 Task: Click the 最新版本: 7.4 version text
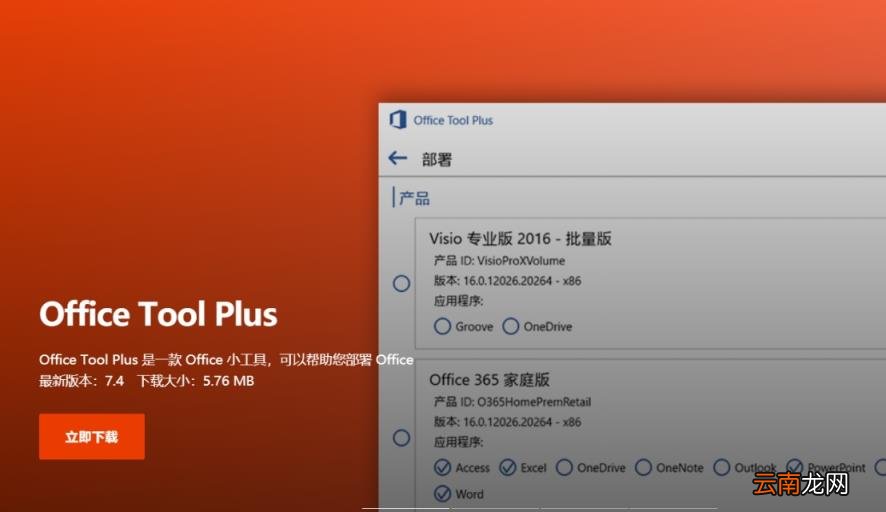[x=81, y=381]
